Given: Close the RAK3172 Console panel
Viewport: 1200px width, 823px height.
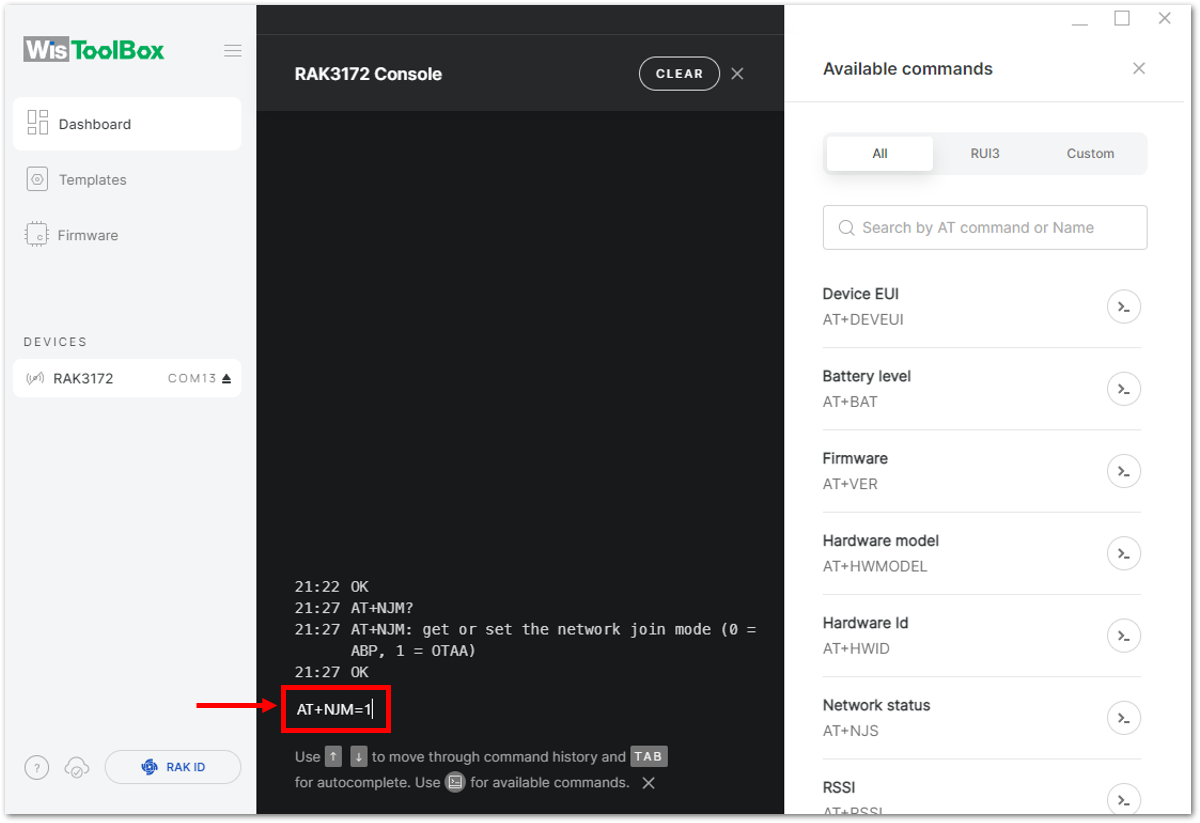Looking at the screenshot, I should 737,74.
